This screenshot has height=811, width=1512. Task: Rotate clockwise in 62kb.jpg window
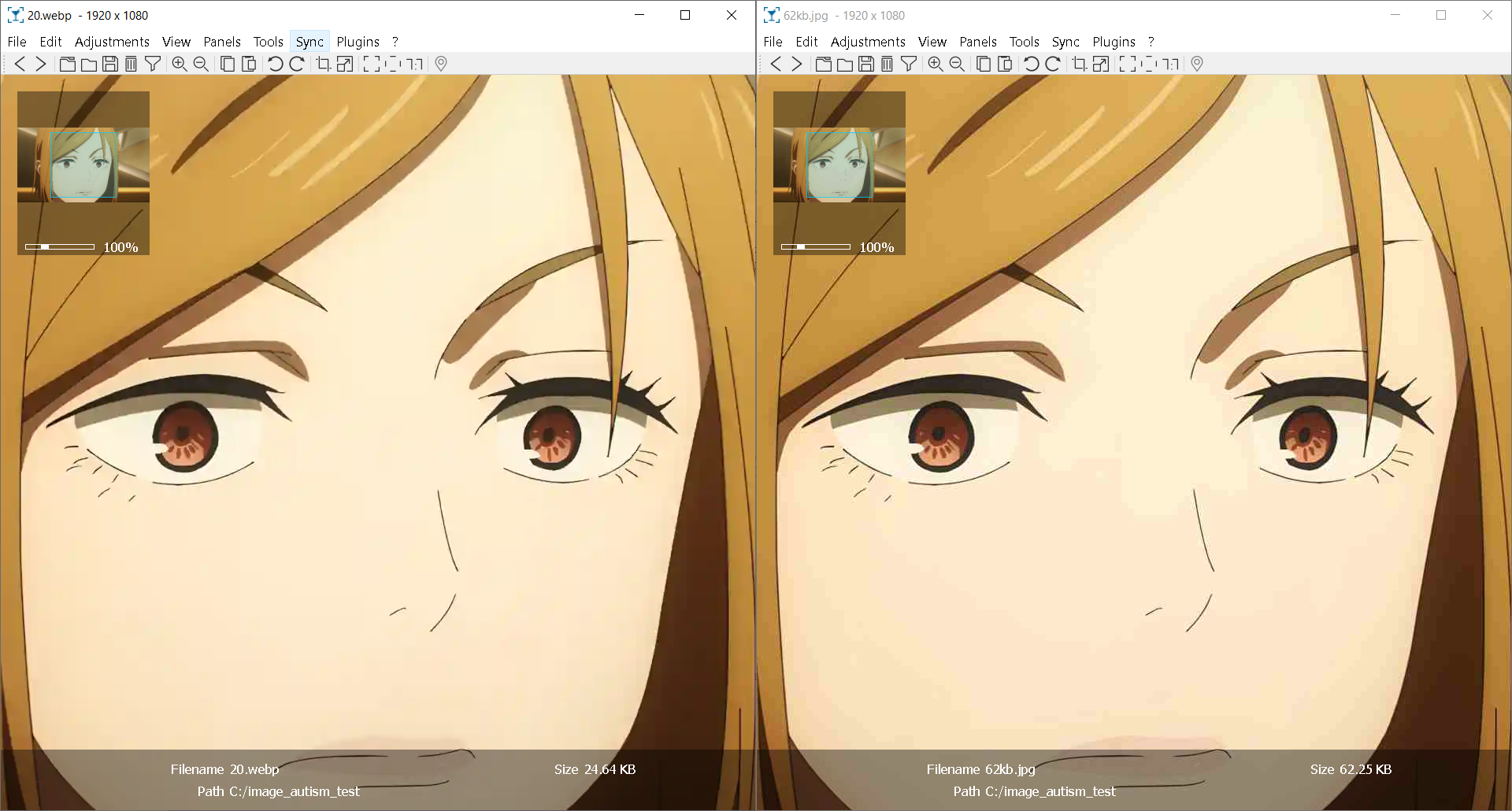coord(1053,64)
